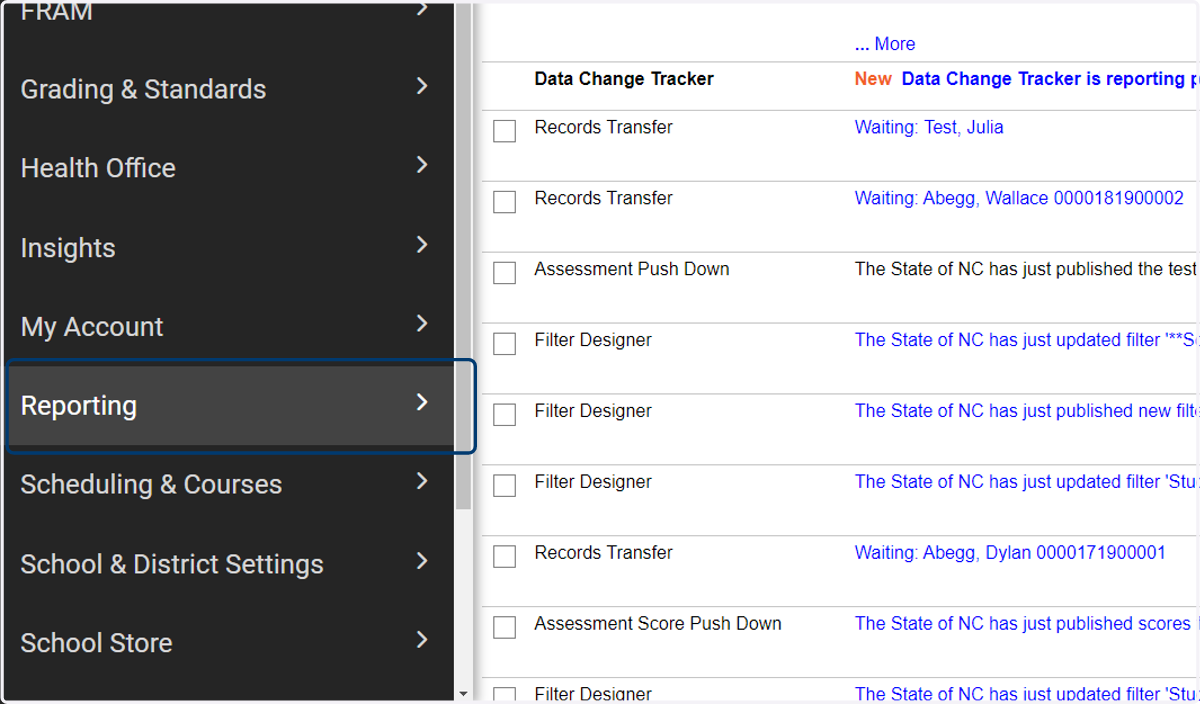The width and height of the screenshot is (1200, 704).
Task: Expand School Store chevron arrow
Action: 422,640
